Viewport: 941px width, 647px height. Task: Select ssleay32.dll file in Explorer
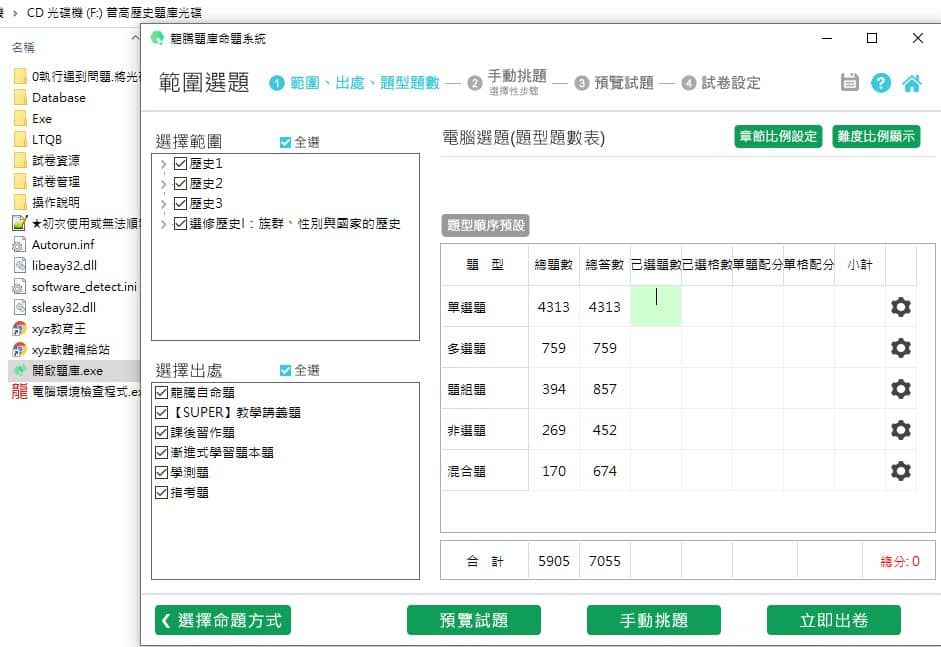coord(64,307)
